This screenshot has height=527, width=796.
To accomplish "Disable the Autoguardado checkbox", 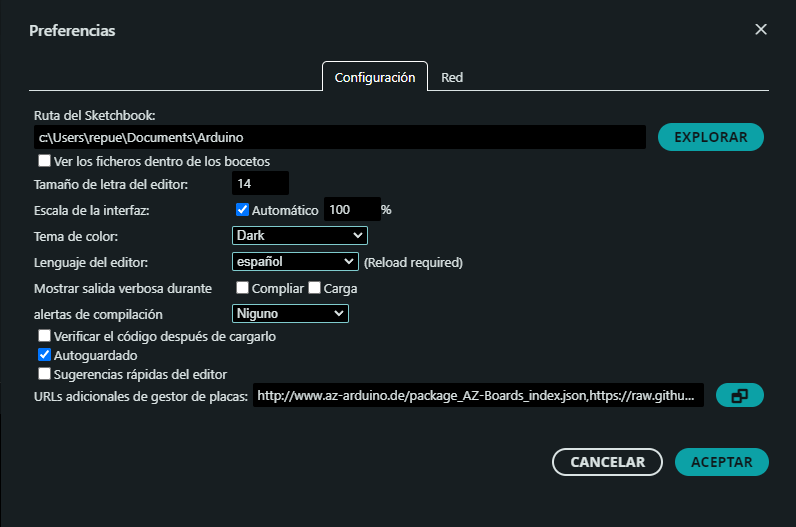I will 44,355.
